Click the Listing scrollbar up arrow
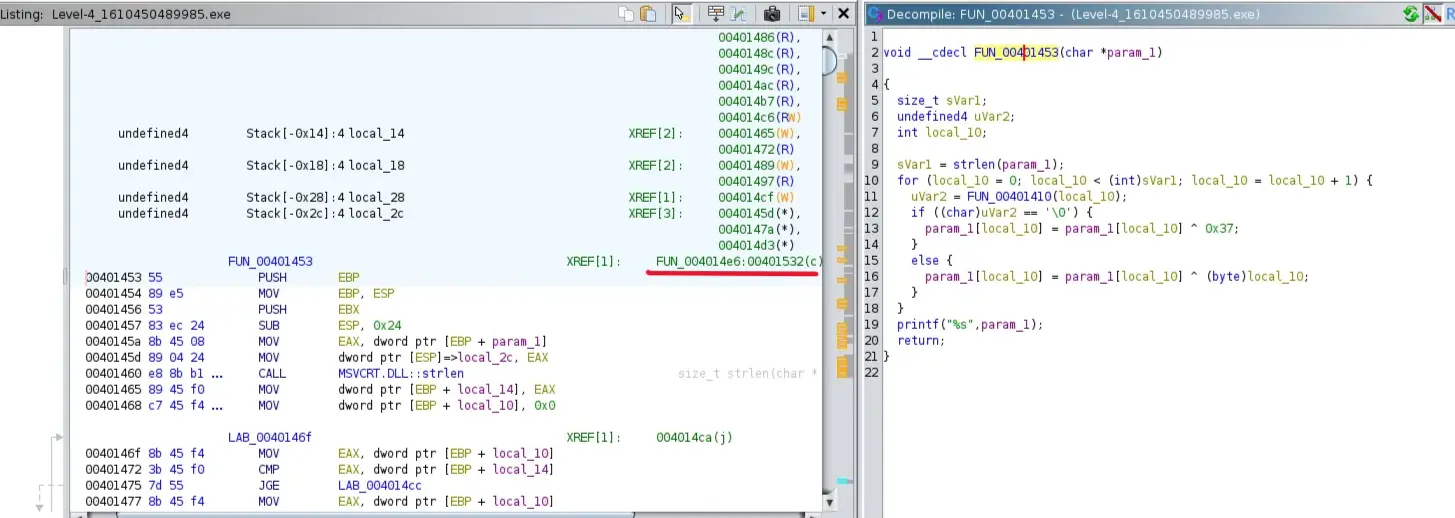 tap(830, 36)
